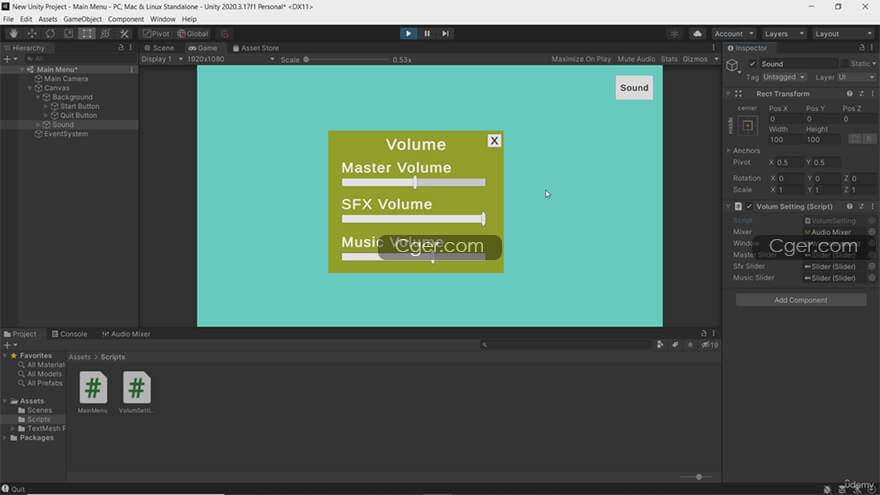Image resolution: width=880 pixels, height=495 pixels.
Task: Collapse the Canvas tree item
Action: pyautogui.click(x=30, y=88)
